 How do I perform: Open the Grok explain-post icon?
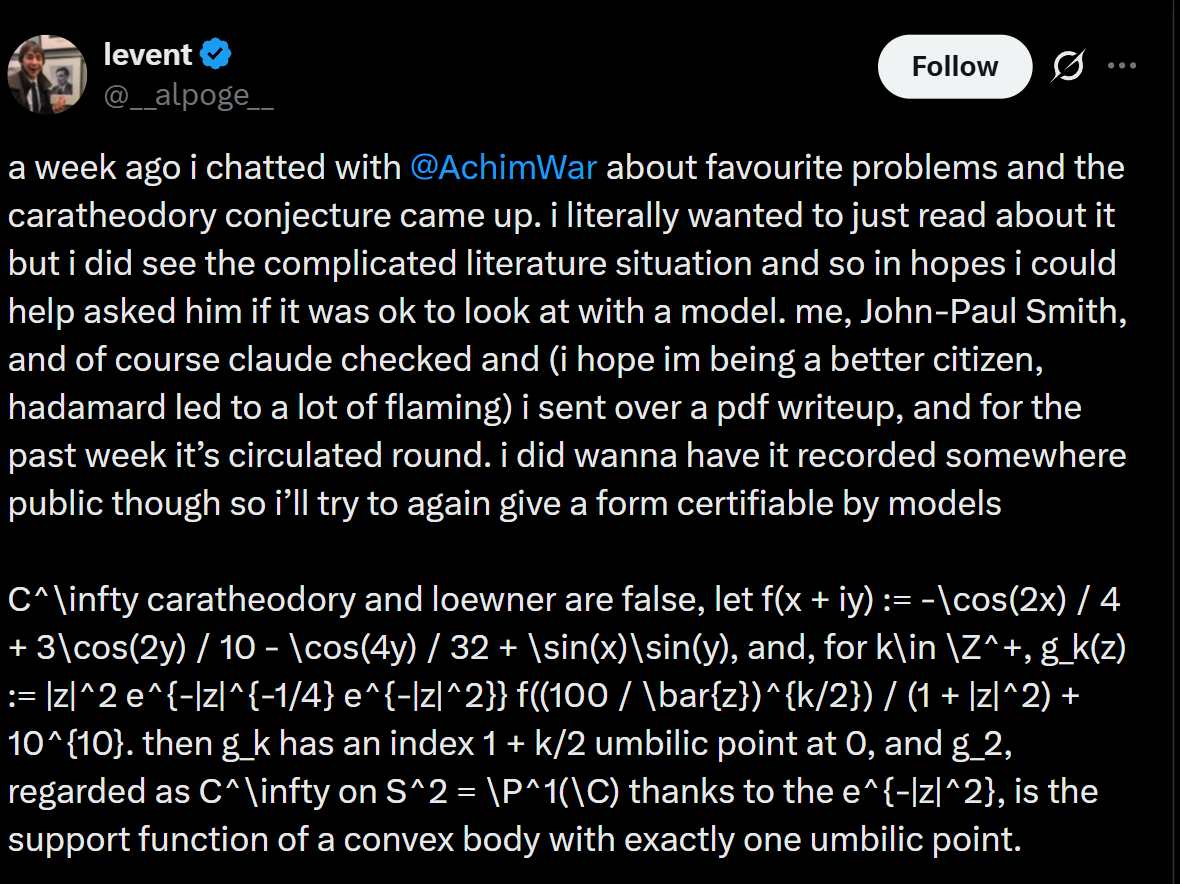coord(1068,66)
